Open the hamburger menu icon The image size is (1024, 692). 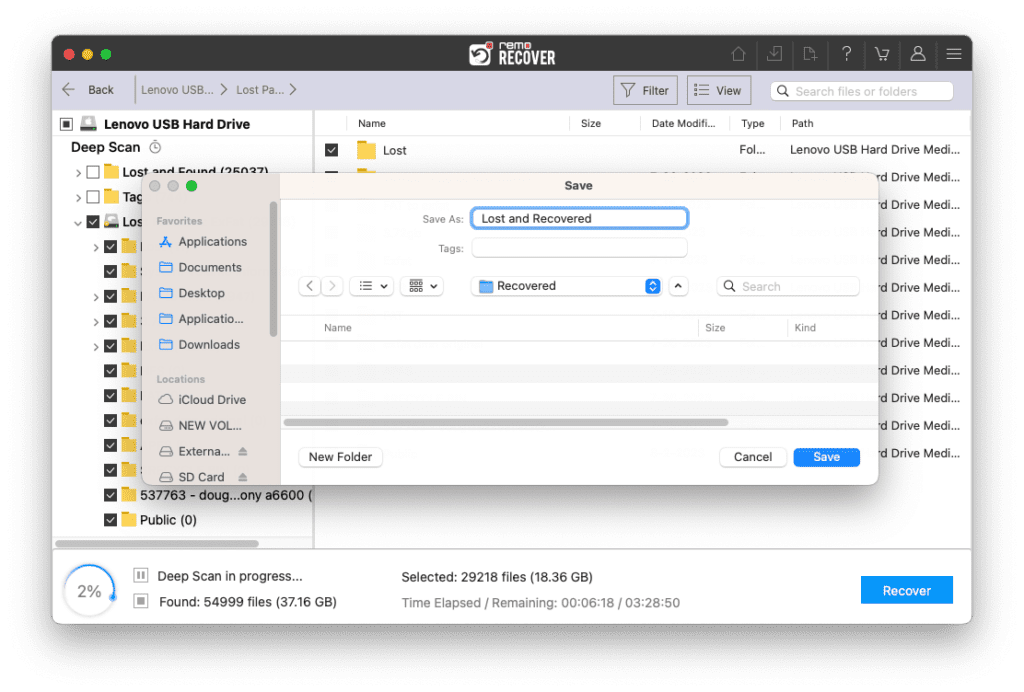[954, 54]
